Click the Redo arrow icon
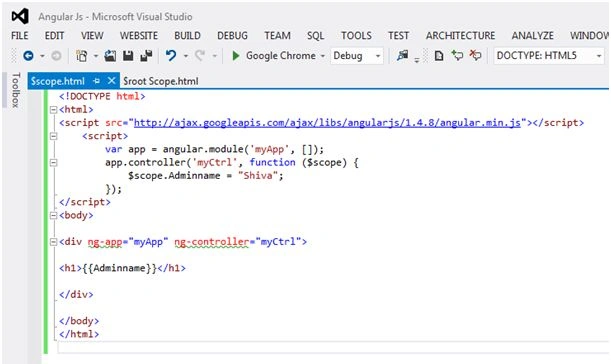This screenshot has height=364, width=611. [200, 56]
